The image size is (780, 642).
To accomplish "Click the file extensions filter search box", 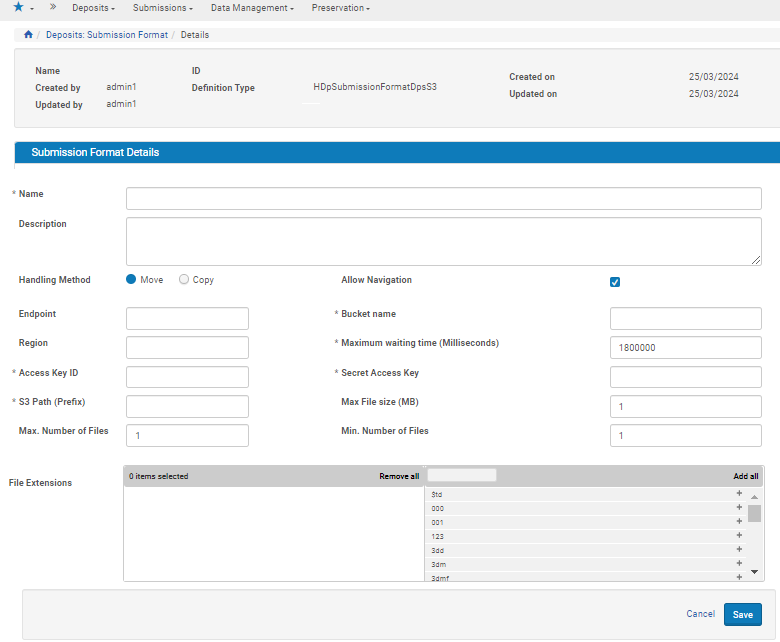I will click(462, 475).
